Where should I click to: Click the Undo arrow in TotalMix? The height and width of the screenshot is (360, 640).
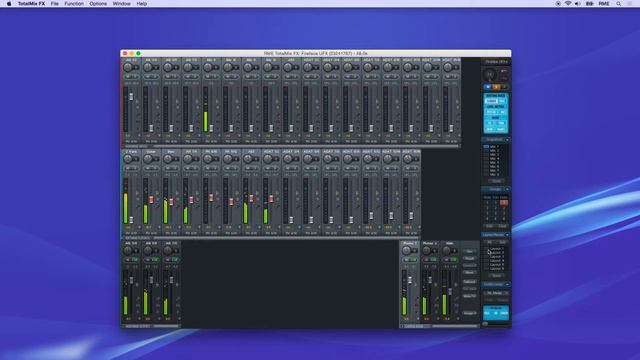[x=504, y=71]
